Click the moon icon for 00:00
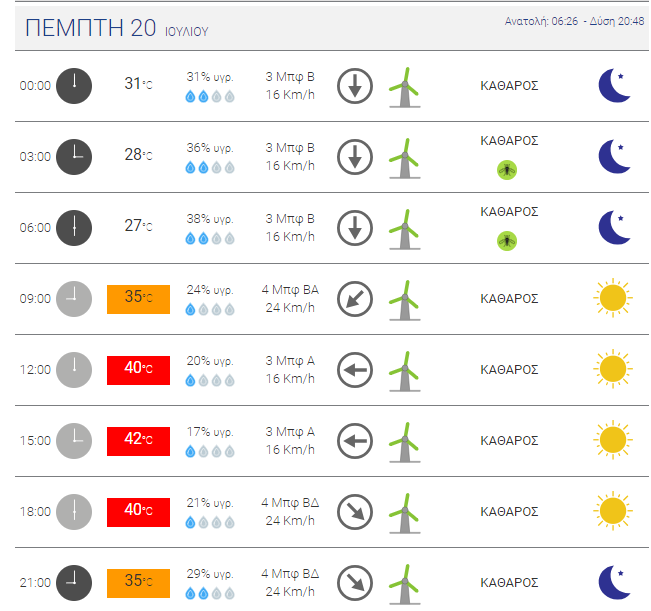 pyautogui.click(x=614, y=86)
